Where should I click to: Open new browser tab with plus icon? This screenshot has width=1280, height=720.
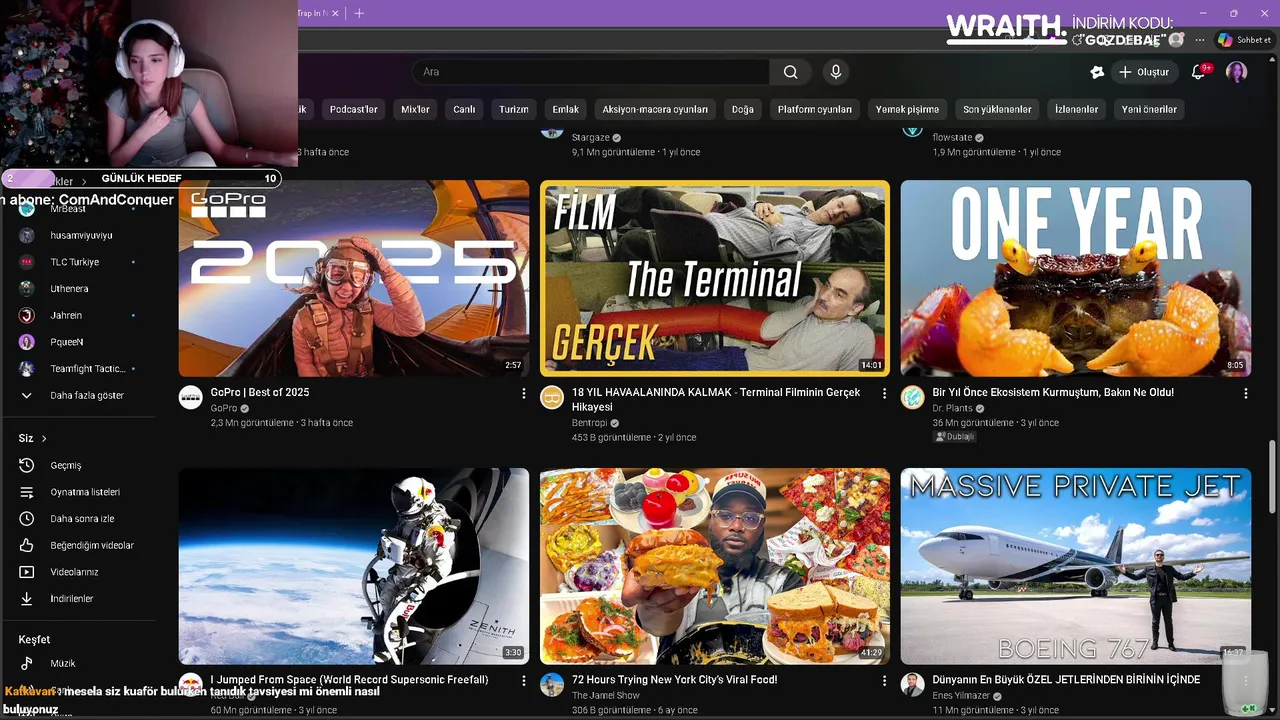click(359, 13)
